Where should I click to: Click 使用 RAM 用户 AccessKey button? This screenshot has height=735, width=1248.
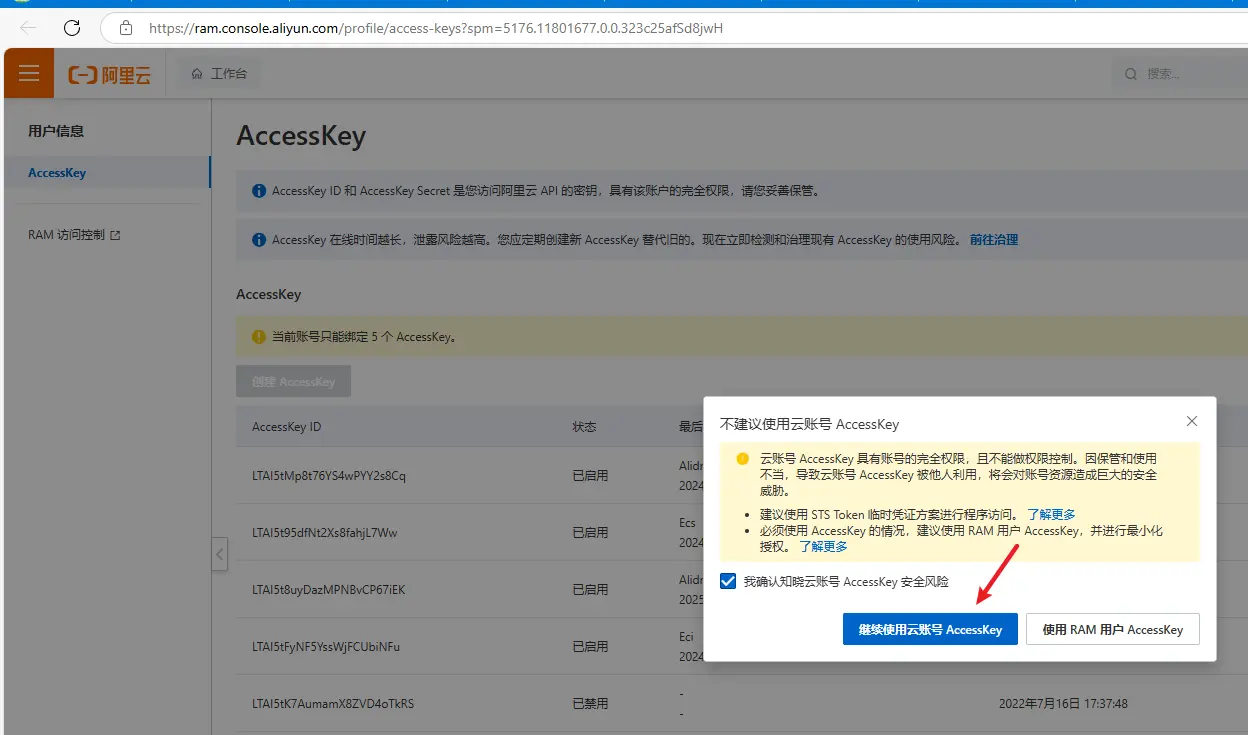1112,630
